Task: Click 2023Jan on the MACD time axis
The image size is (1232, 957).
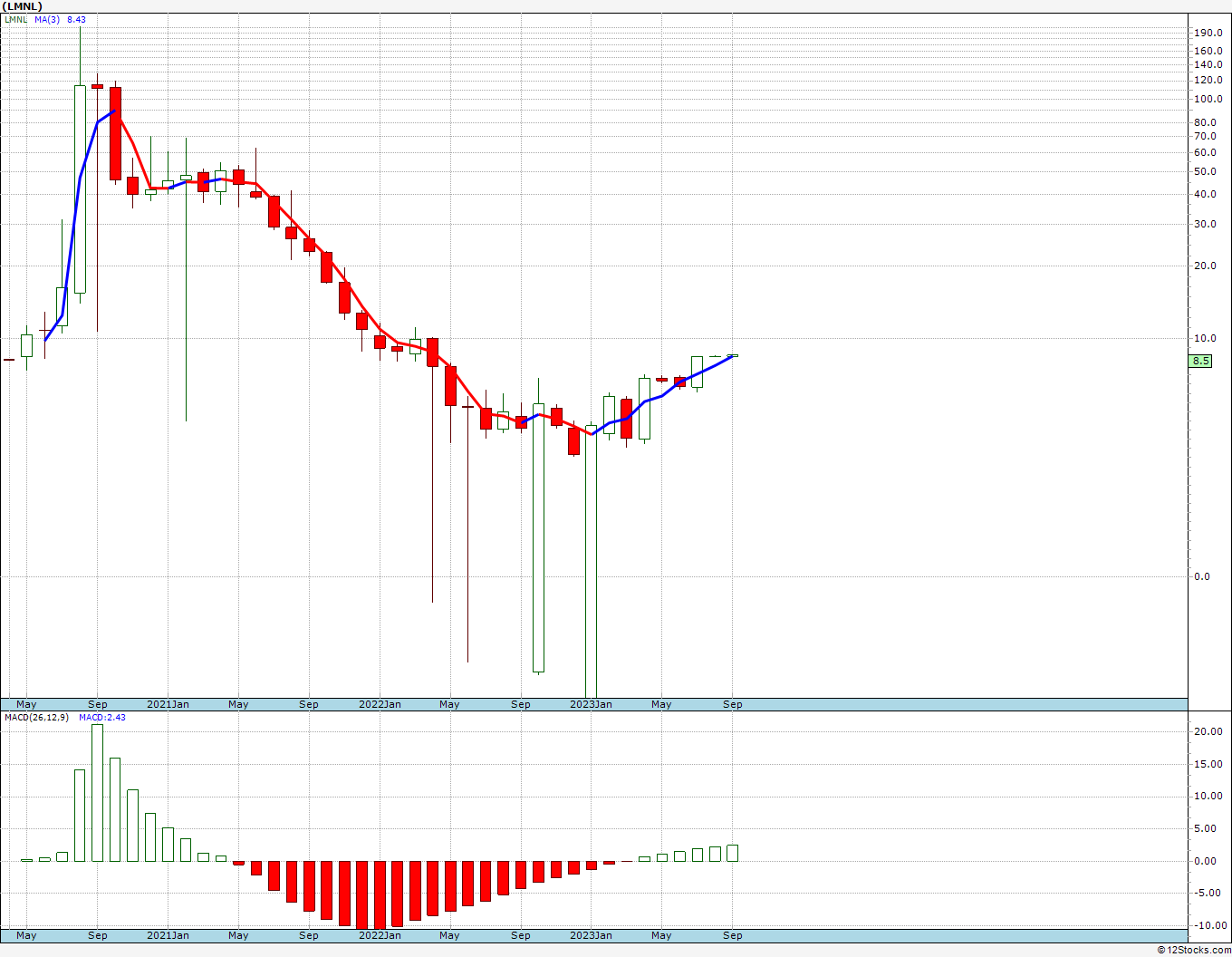Action: click(591, 935)
